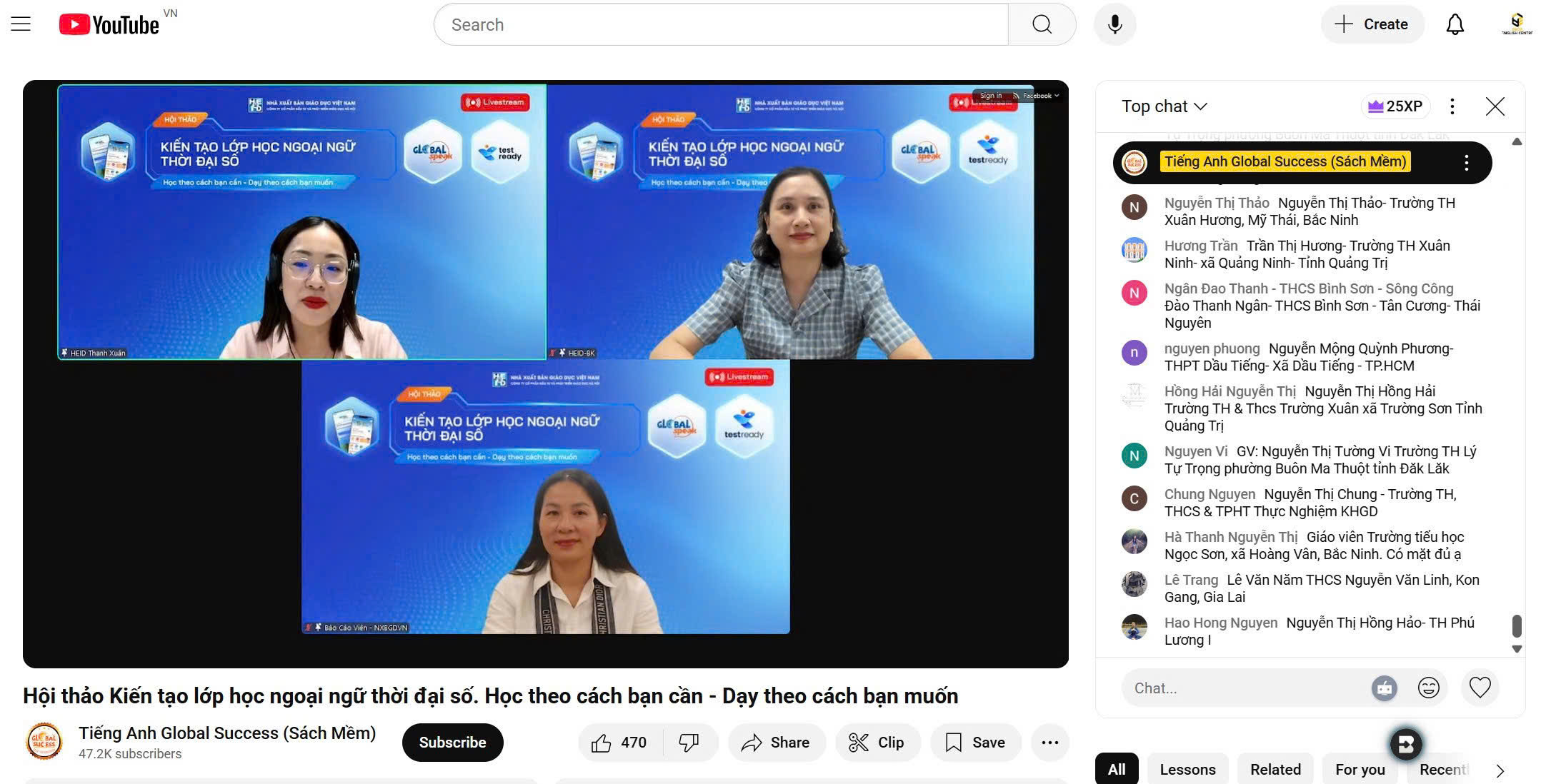
Task: Click Lê Trang chat avatar
Action: tap(1134, 584)
